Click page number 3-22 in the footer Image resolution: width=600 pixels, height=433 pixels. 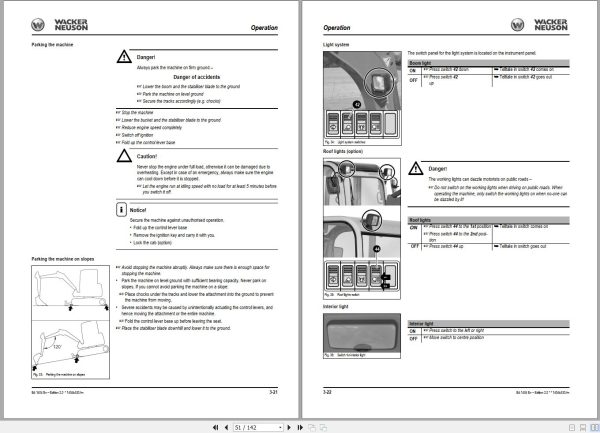pyautogui.click(x=327, y=392)
